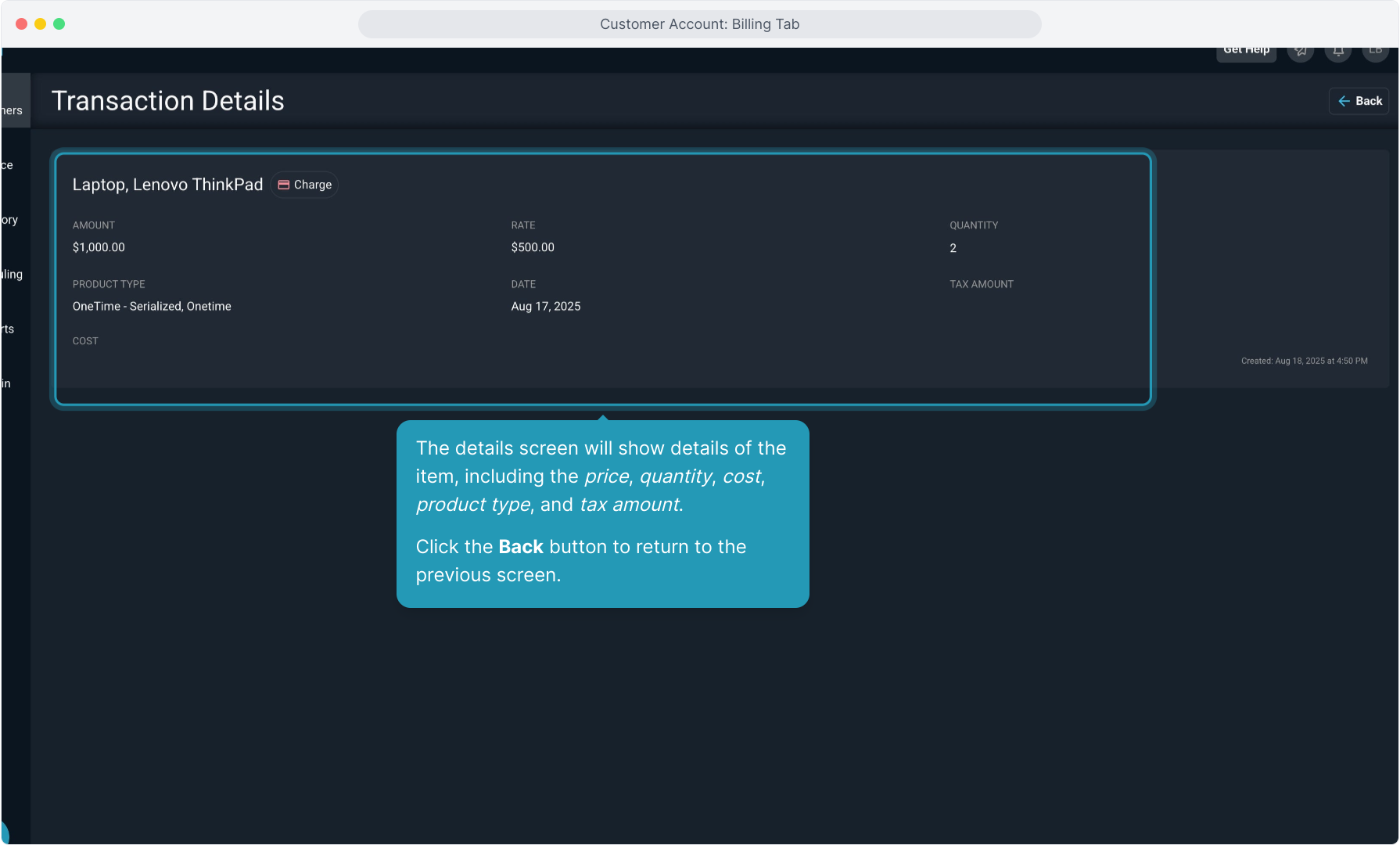The width and height of the screenshot is (1400, 845).
Task: Click the Back button
Action: pos(1359,101)
